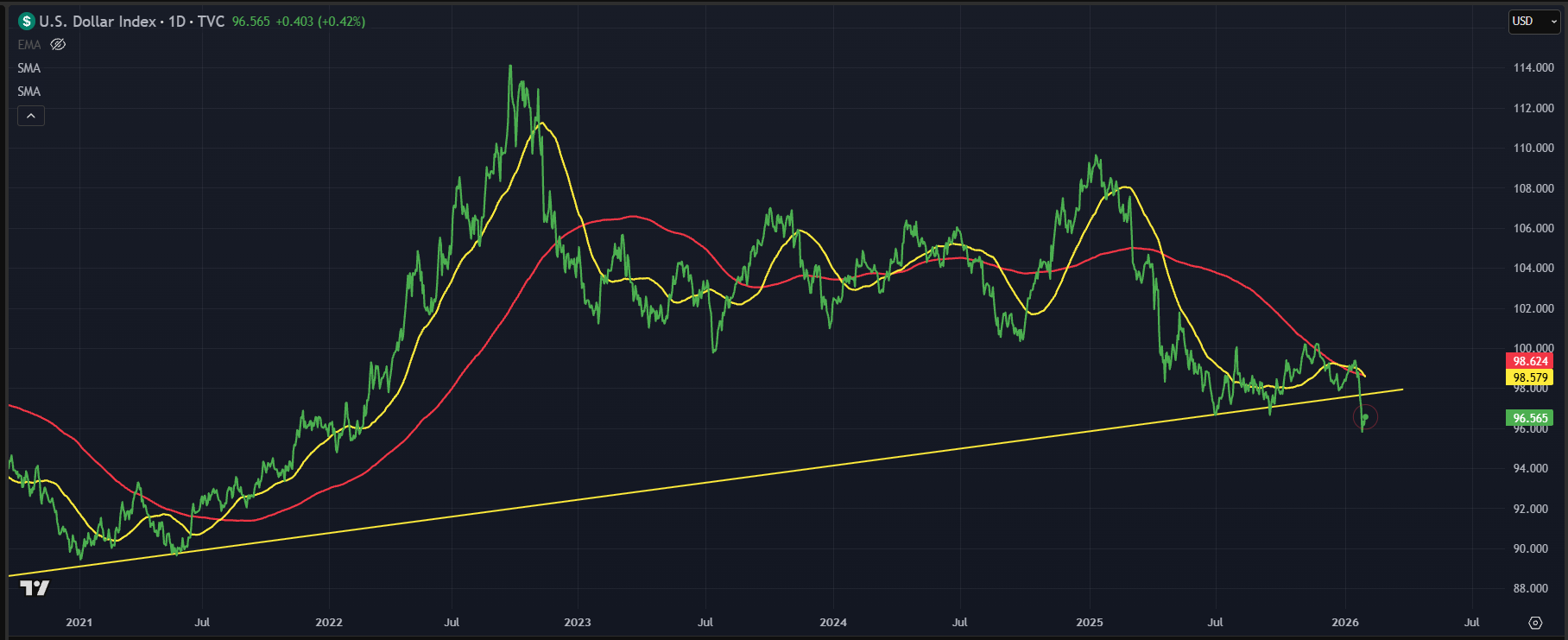This screenshot has width=1568, height=640.
Task: Open chart settings hexagon gear icon
Action: 1534,623
